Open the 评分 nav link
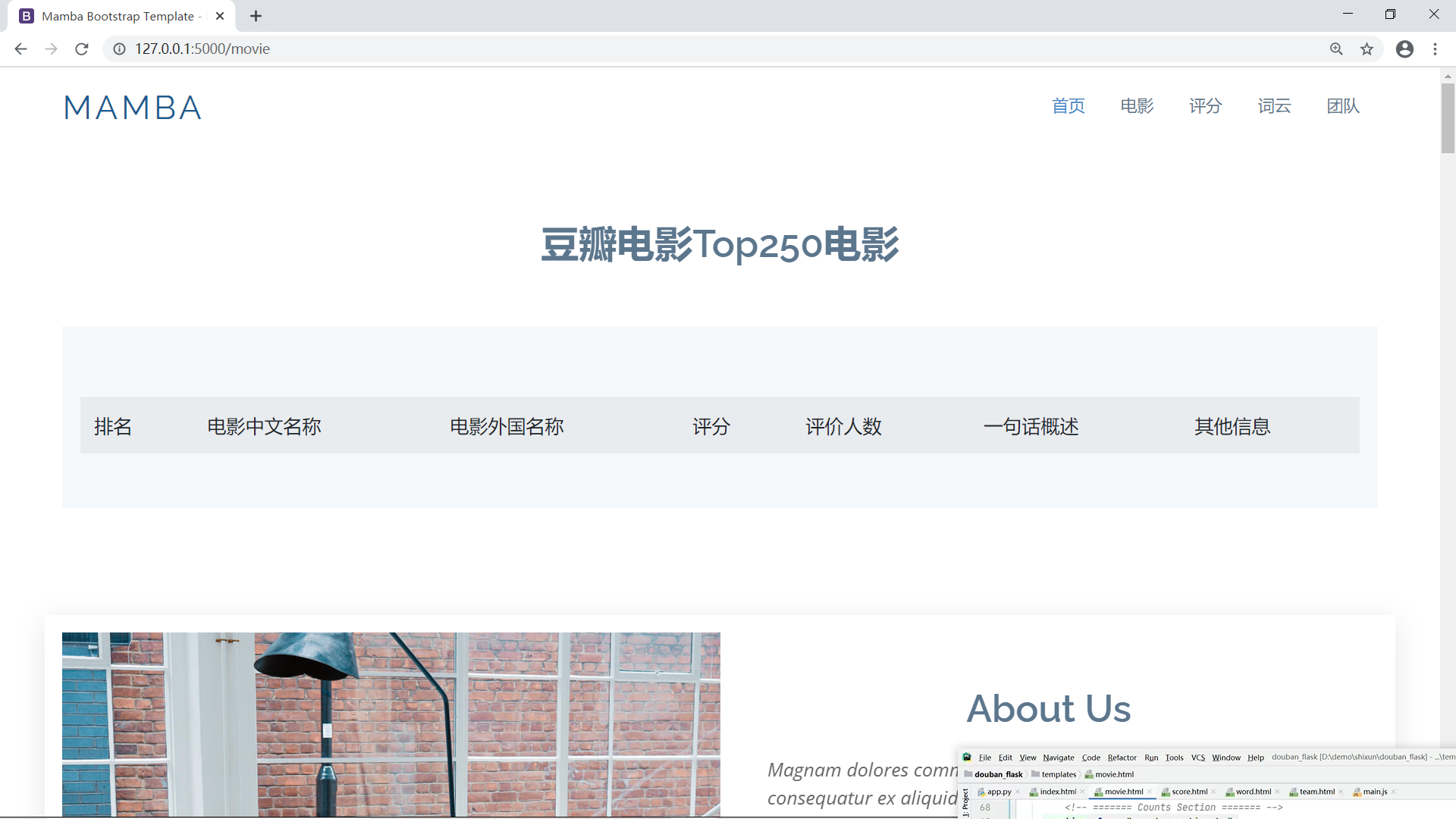 pos(1205,106)
